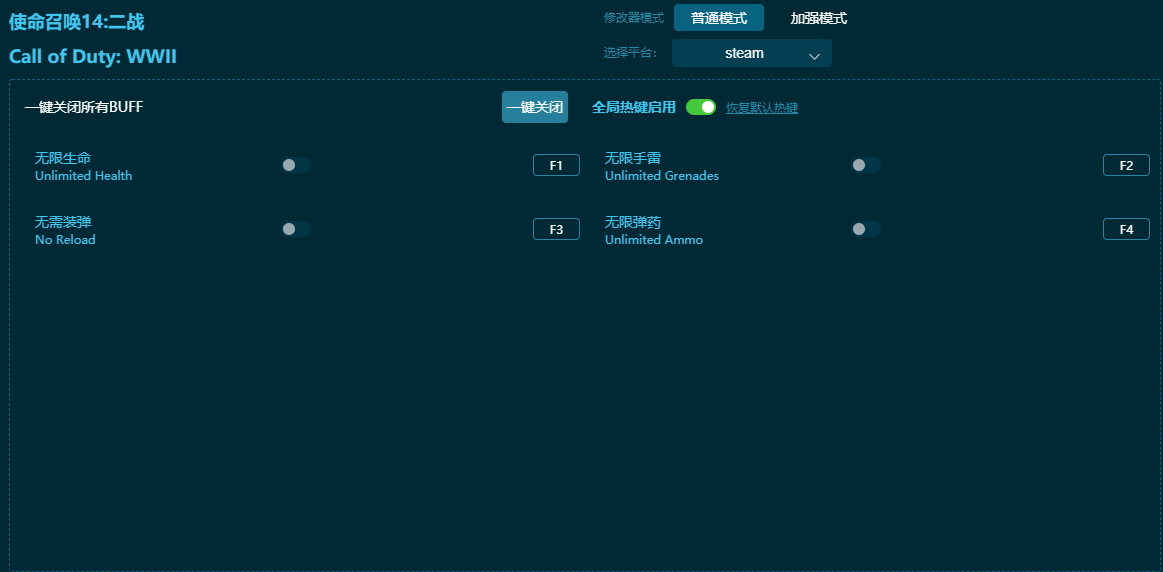The width and height of the screenshot is (1163, 572).
Task: Turn on the Unlimited Ammo toggle
Action: pos(865,229)
